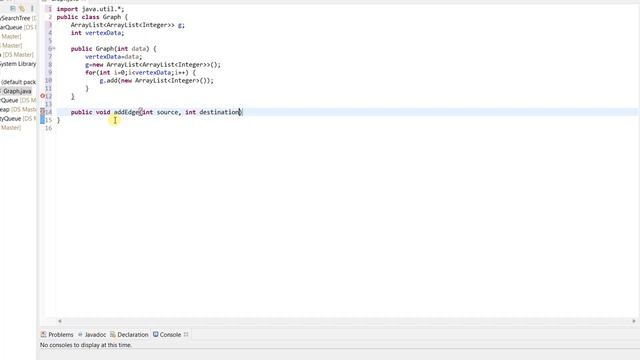Select the arQueue [DS project row

pyautogui.click(x=18, y=27)
